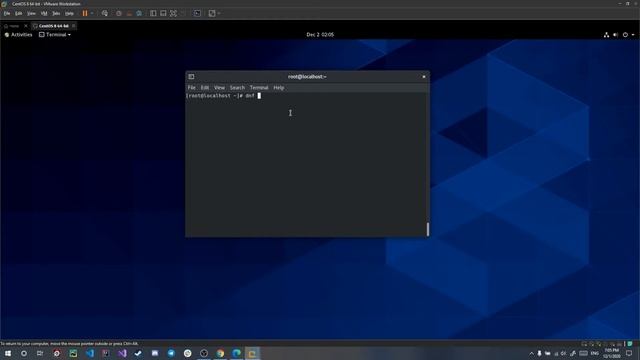Screen dimensions: 640x360
Task: Click the date and time clock in GNOME bar
Action: pos(320,35)
